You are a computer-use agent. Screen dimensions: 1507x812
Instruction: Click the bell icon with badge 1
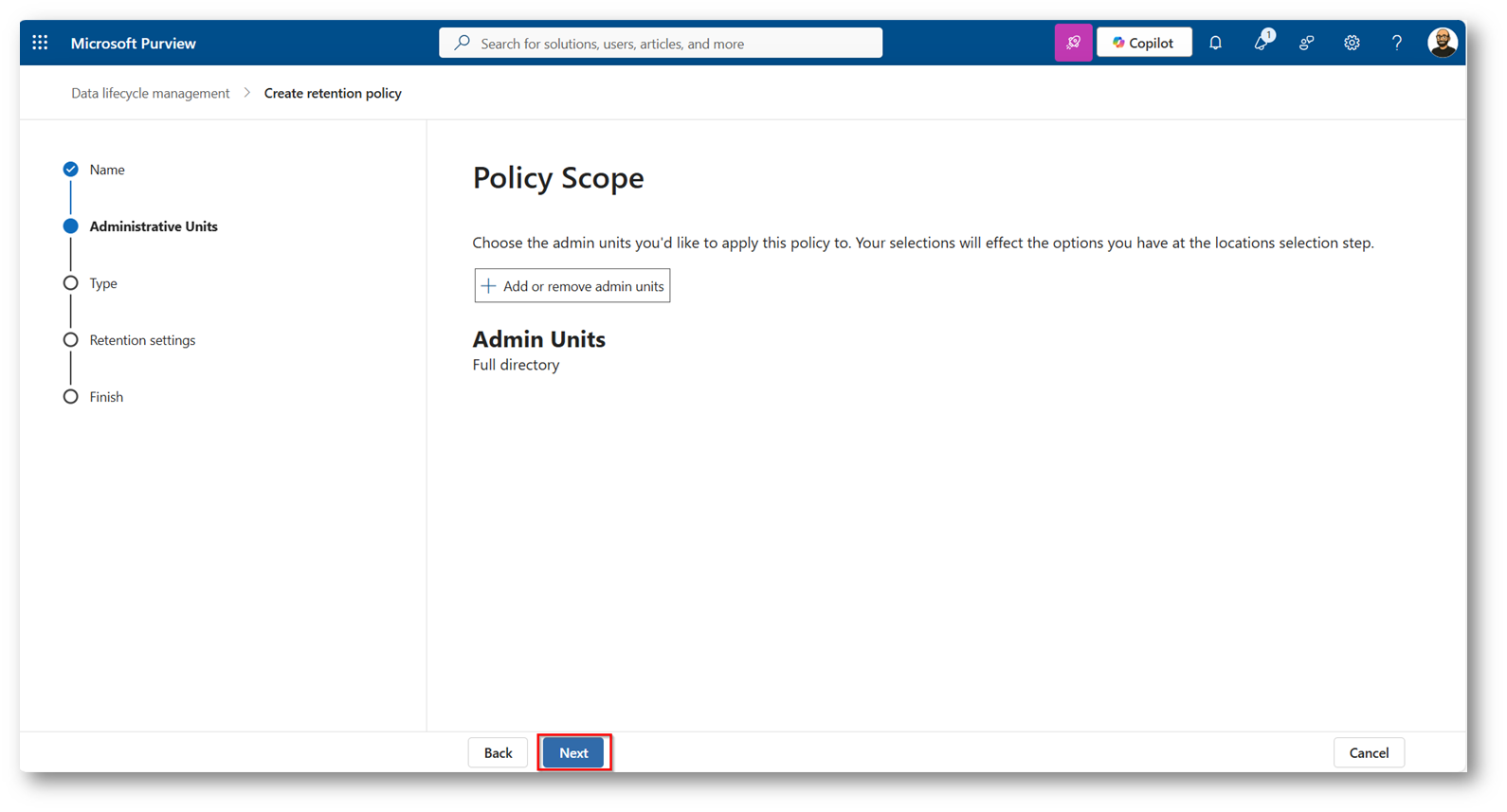1262,43
